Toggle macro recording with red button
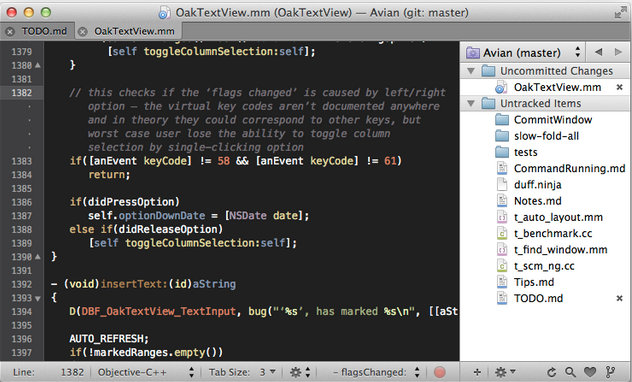632x382 pixels. [440, 372]
